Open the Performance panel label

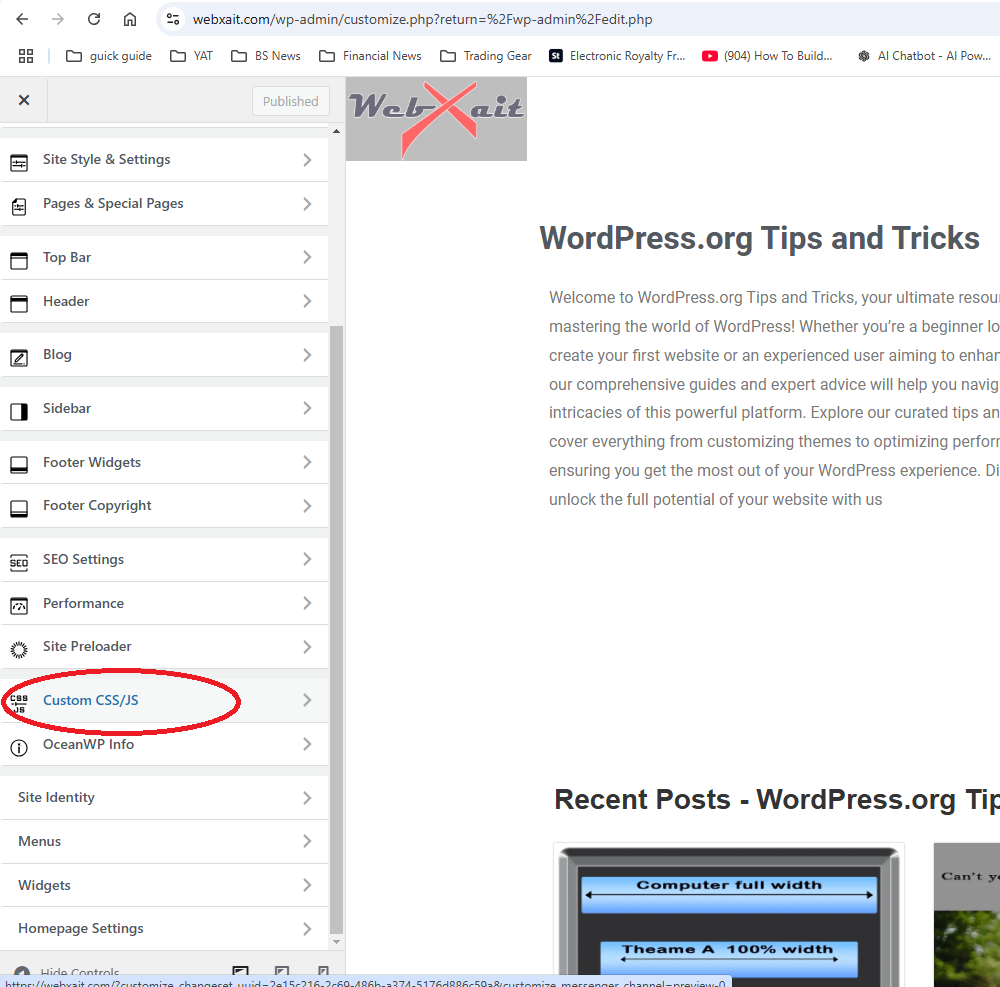[84, 603]
